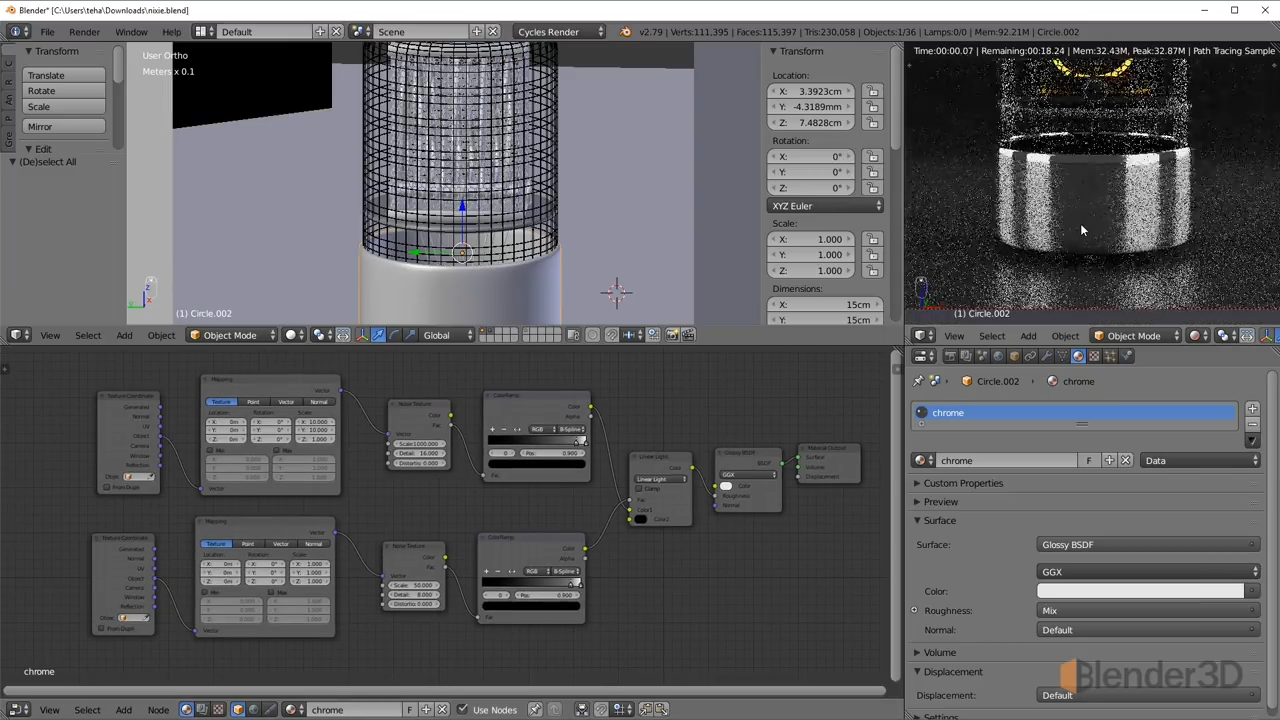This screenshot has width=1280, height=720.
Task: Unlink the chrome material with X icon
Action: tap(1126, 460)
